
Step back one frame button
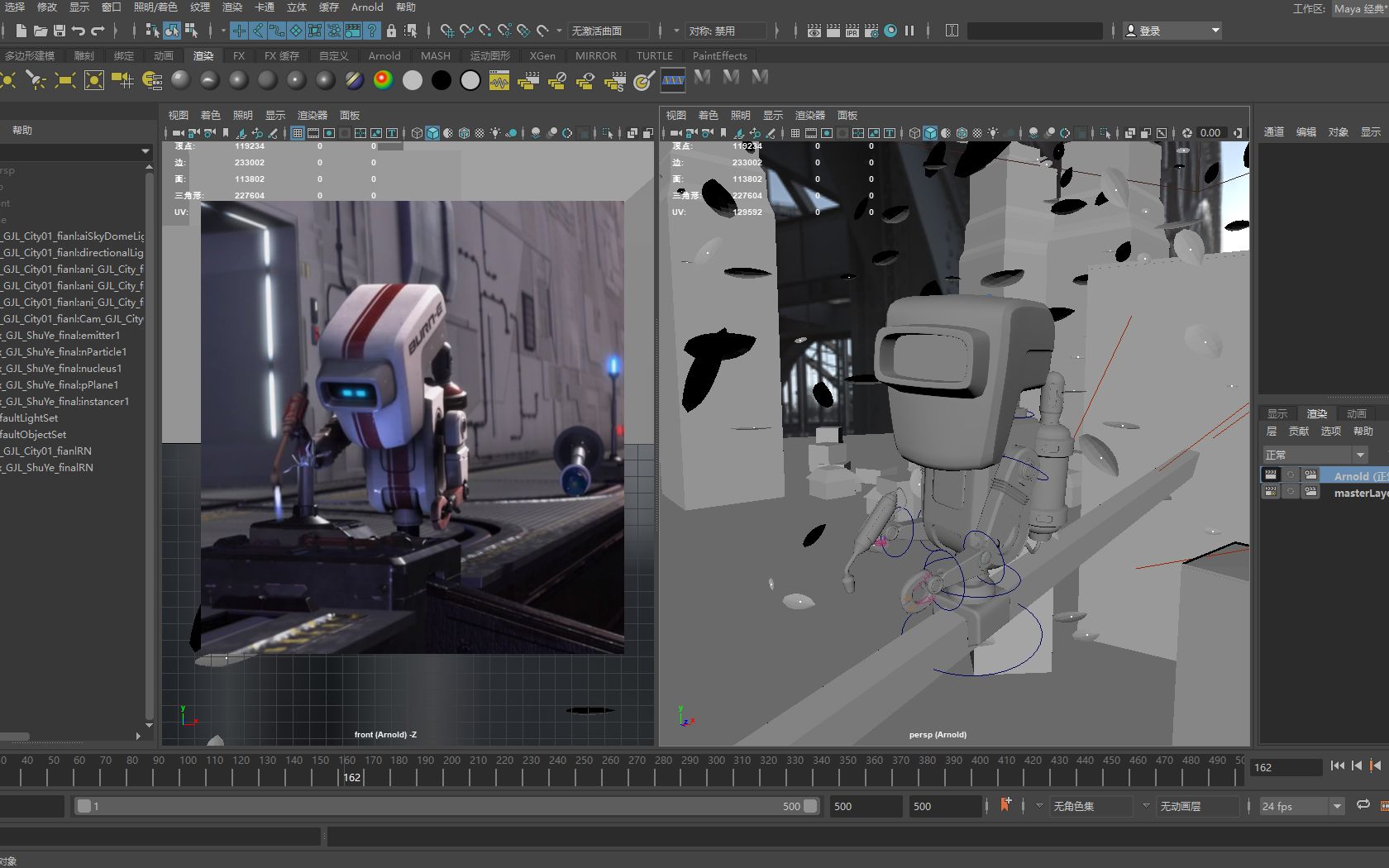point(1357,765)
